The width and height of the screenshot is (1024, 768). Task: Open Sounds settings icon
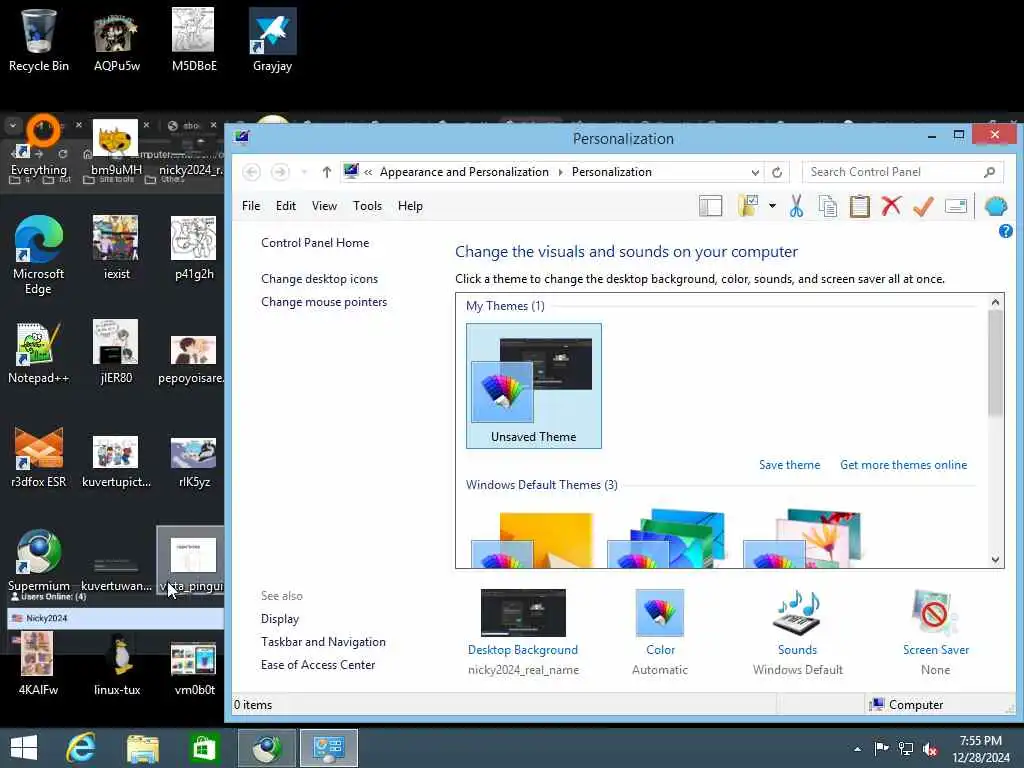797,613
